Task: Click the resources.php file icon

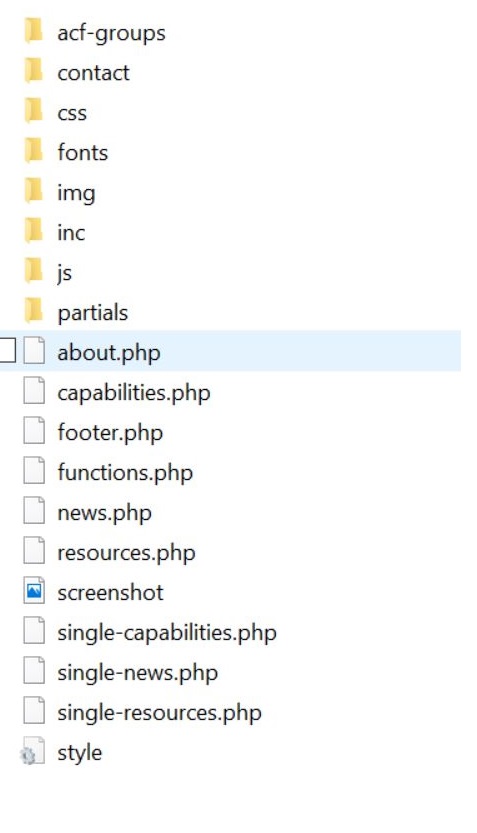Action: click(x=34, y=551)
